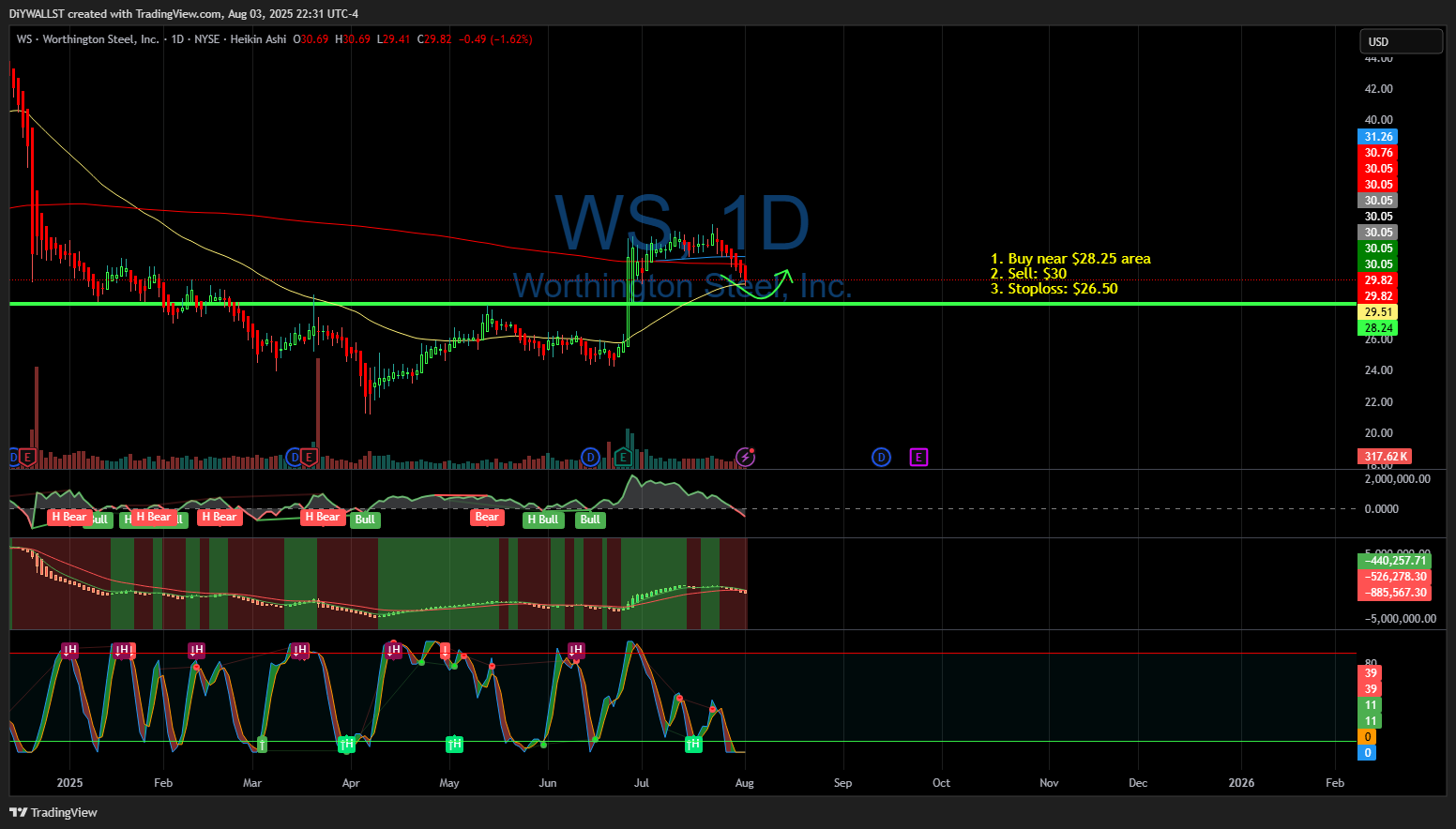The height and width of the screenshot is (829, 1456).
Task: Click the Heikin Ashi chart type label
Action: point(258,39)
